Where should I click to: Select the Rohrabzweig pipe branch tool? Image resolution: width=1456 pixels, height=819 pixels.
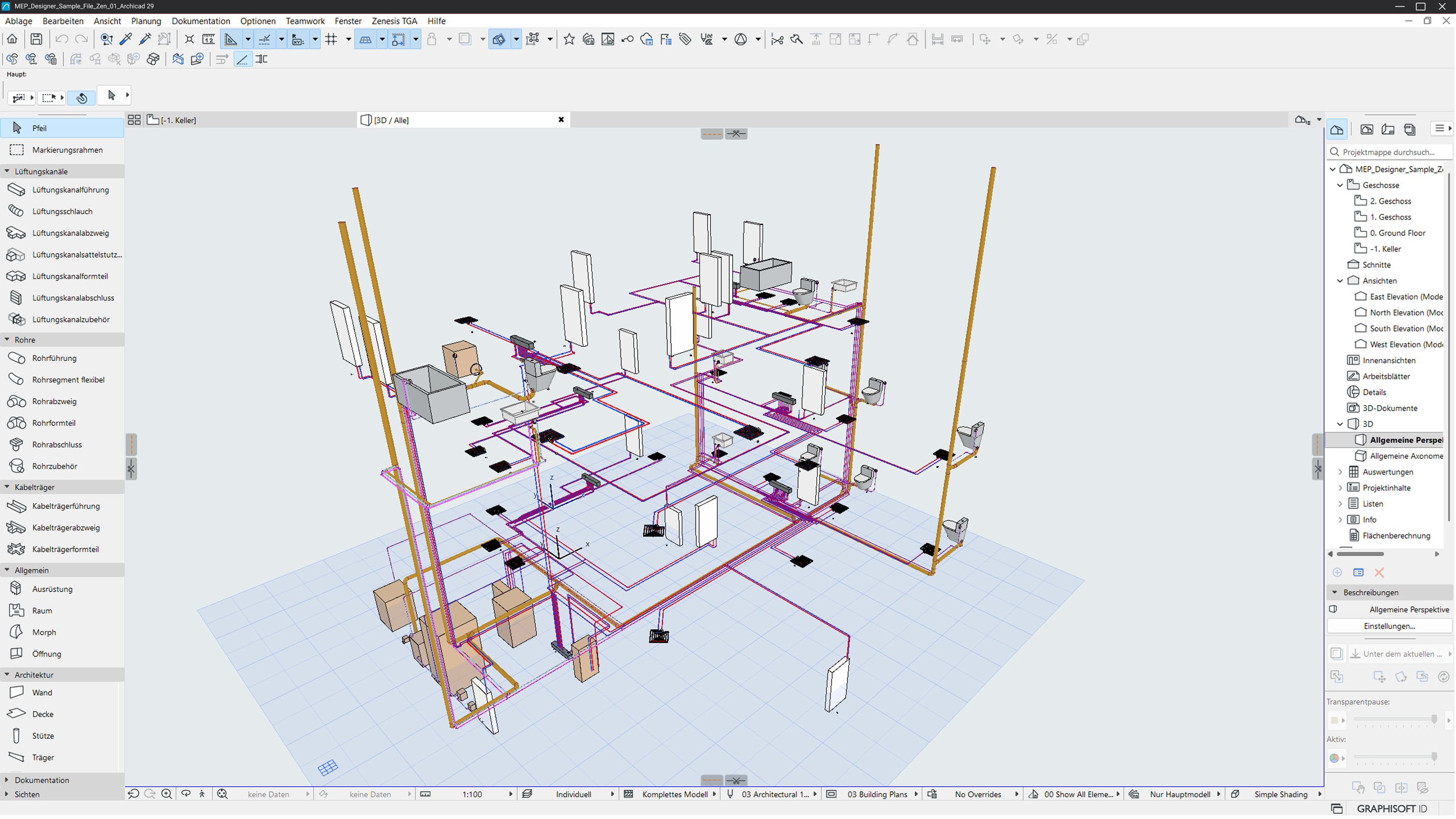(x=54, y=402)
